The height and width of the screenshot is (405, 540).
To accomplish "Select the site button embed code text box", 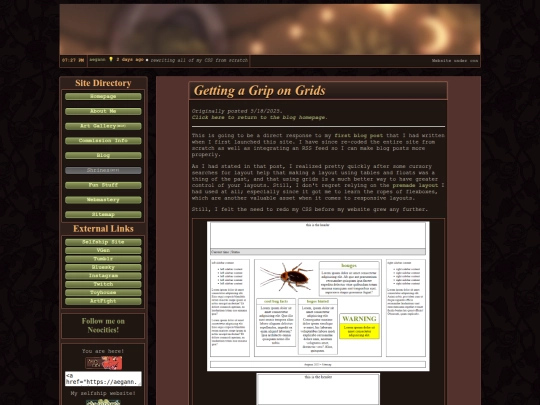I will pyautogui.click(x=103, y=378).
